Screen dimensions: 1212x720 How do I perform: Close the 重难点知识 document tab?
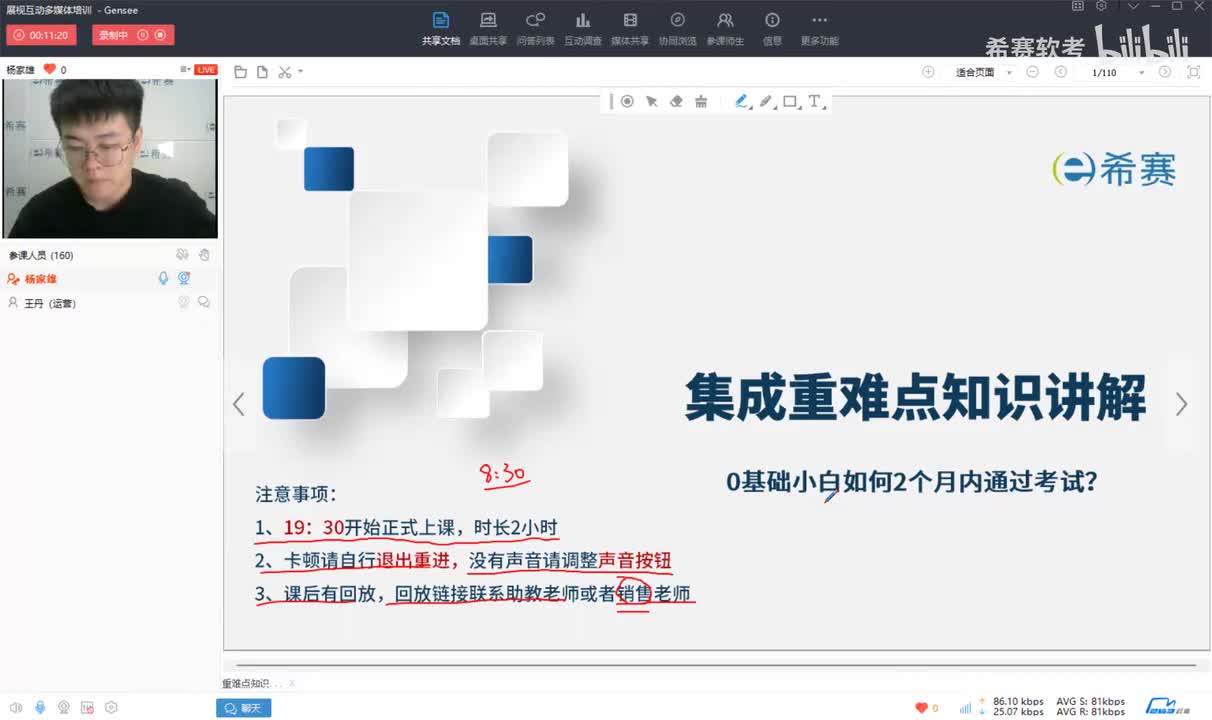[291, 684]
